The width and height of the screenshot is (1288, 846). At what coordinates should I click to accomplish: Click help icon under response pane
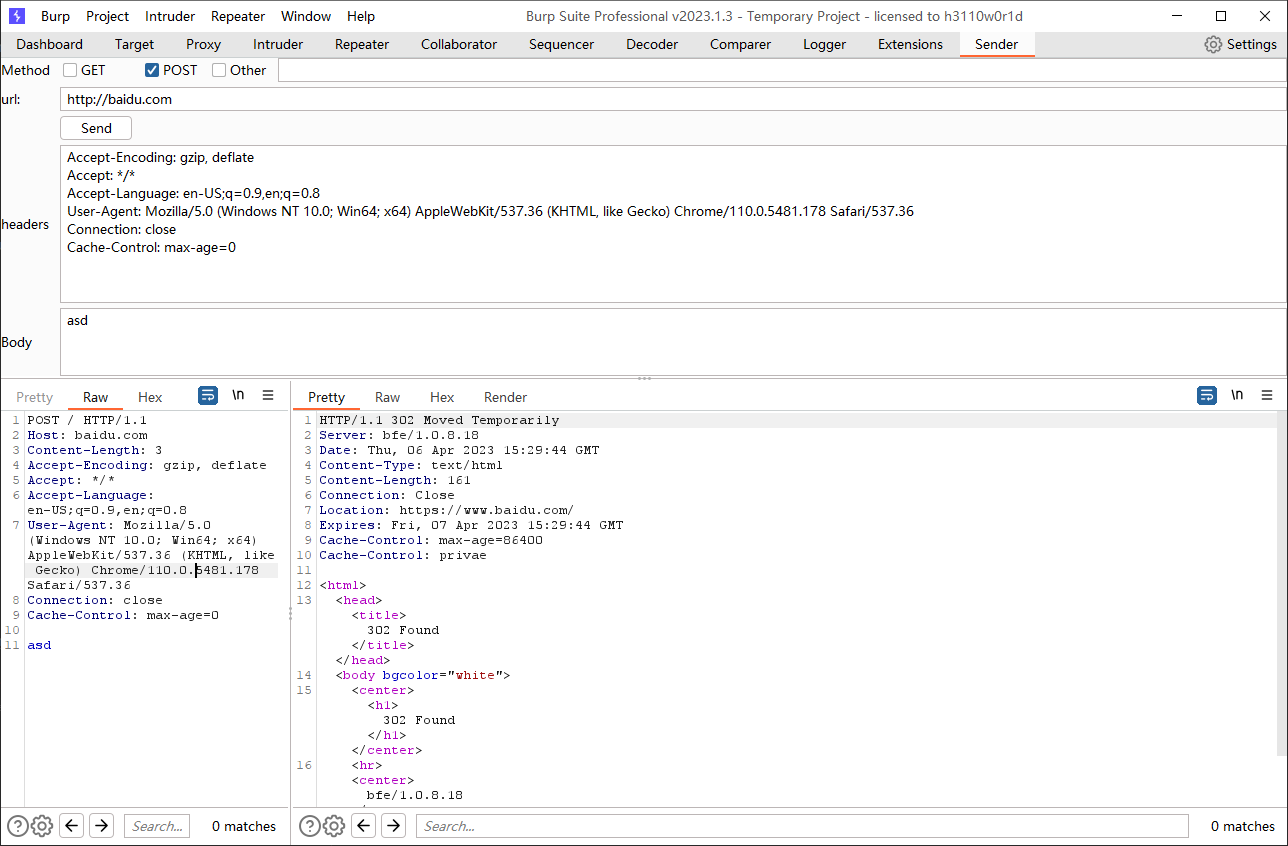pos(310,826)
